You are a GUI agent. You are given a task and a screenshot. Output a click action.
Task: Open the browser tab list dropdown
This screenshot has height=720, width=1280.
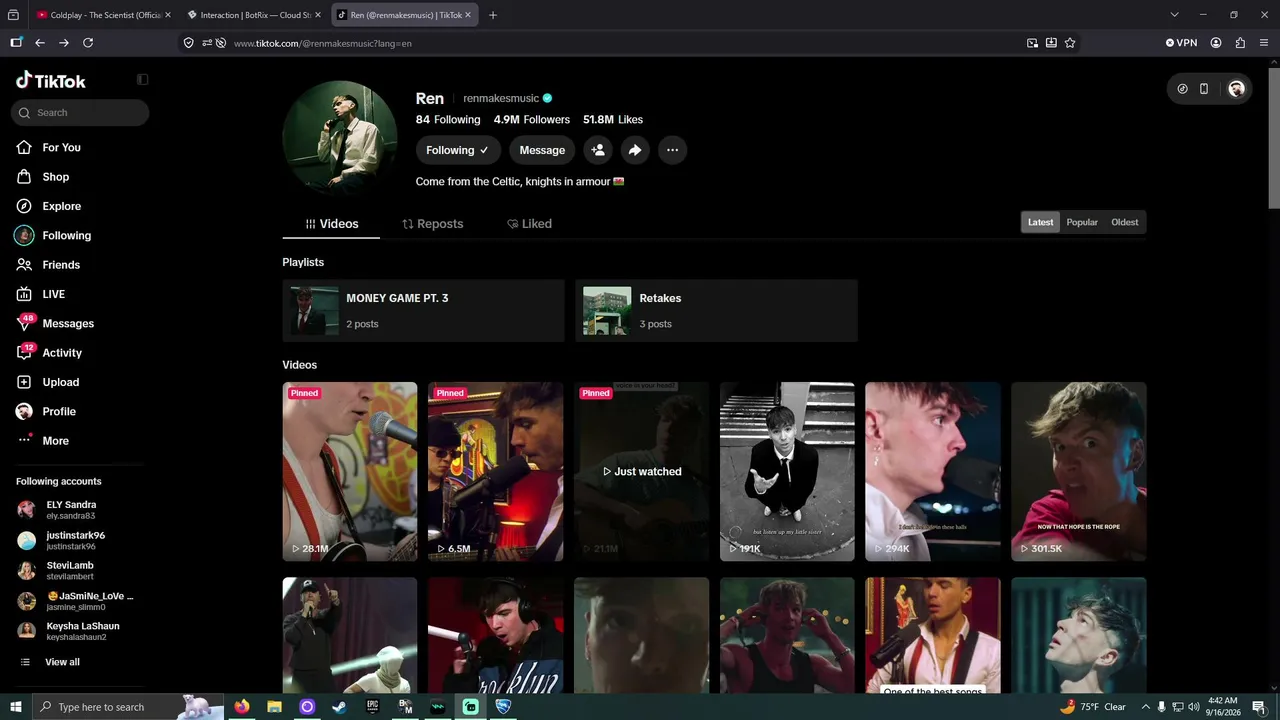[x=1174, y=15]
